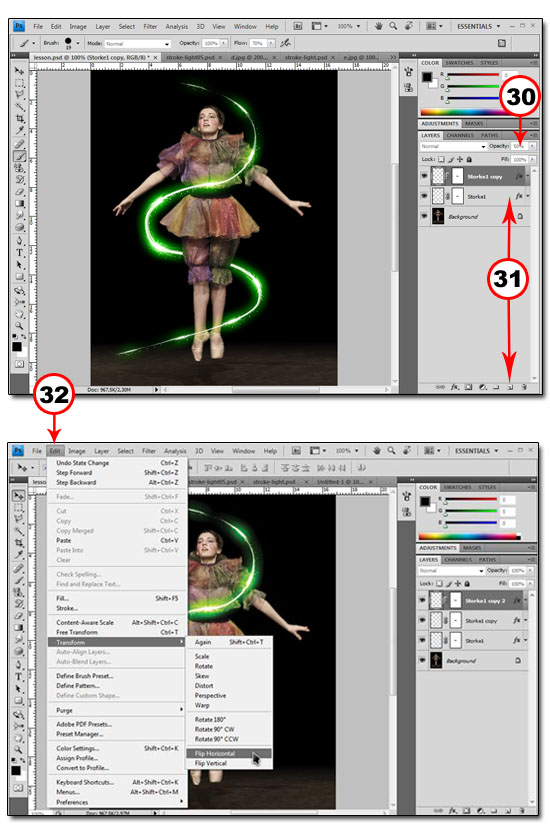Choose Flip Horizontal in Transform submenu
Screen dimensions: 550x831
click(229, 753)
